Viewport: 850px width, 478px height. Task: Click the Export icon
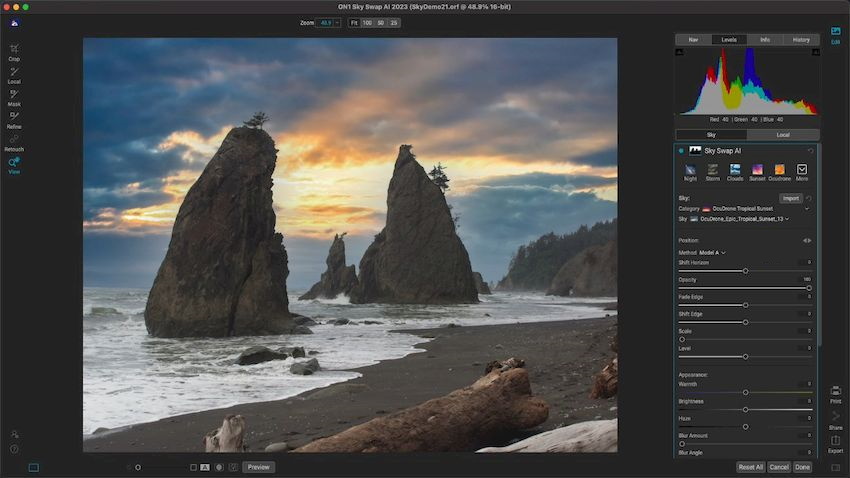(x=835, y=441)
